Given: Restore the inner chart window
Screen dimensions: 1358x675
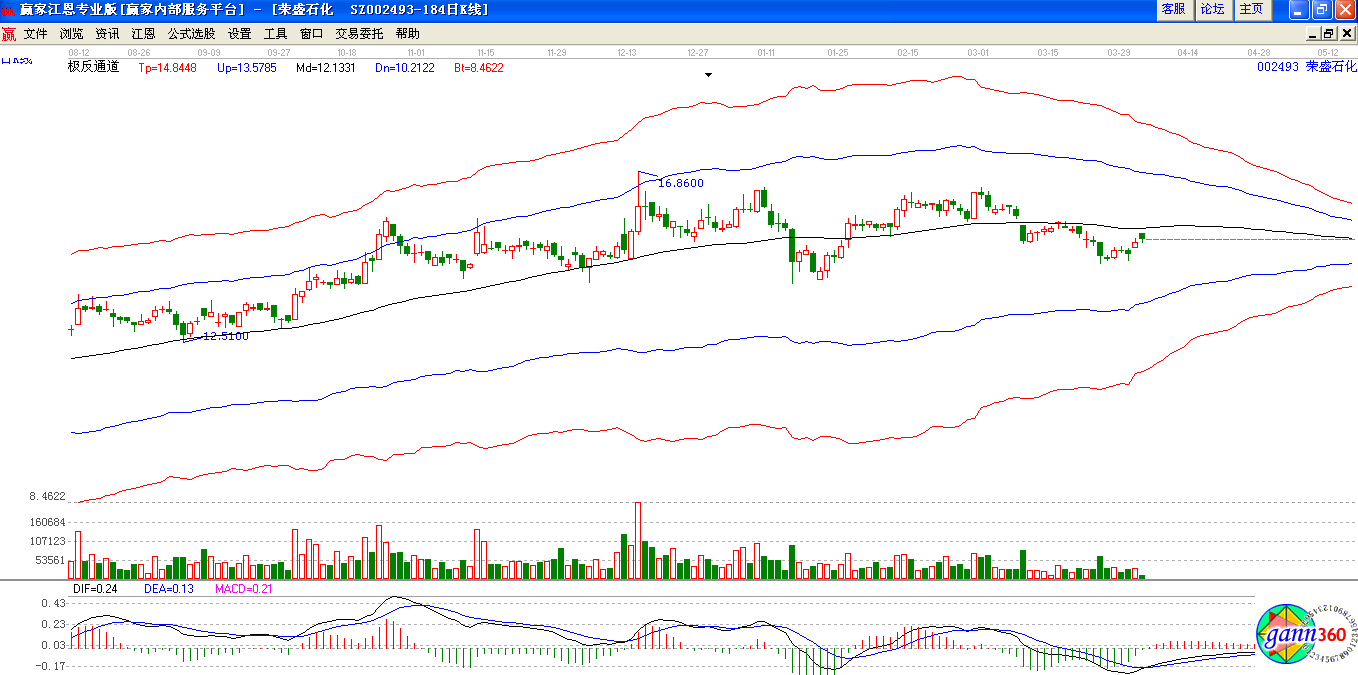Looking at the screenshot, I should [x=1329, y=34].
